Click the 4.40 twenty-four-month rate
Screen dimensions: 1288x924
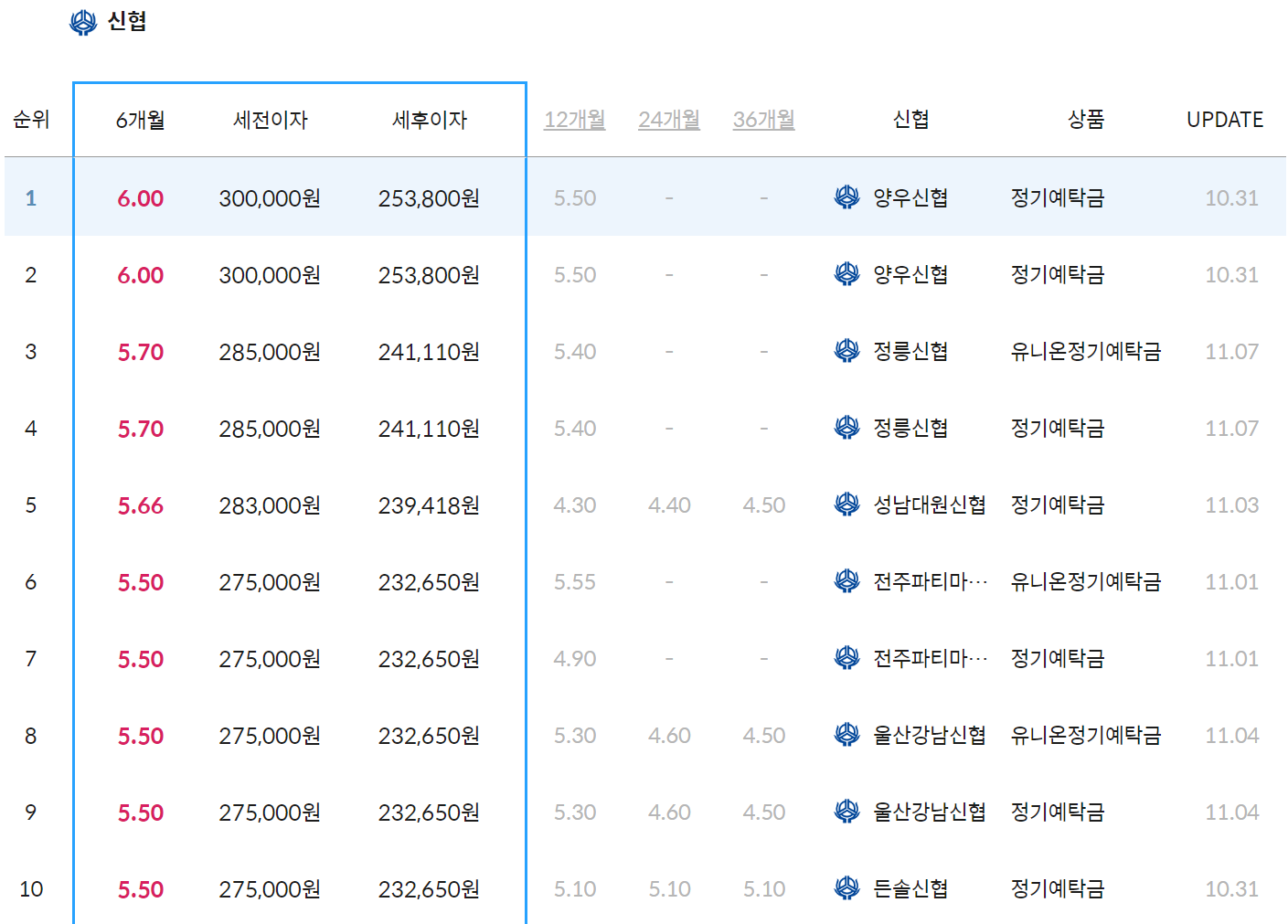(x=669, y=505)
